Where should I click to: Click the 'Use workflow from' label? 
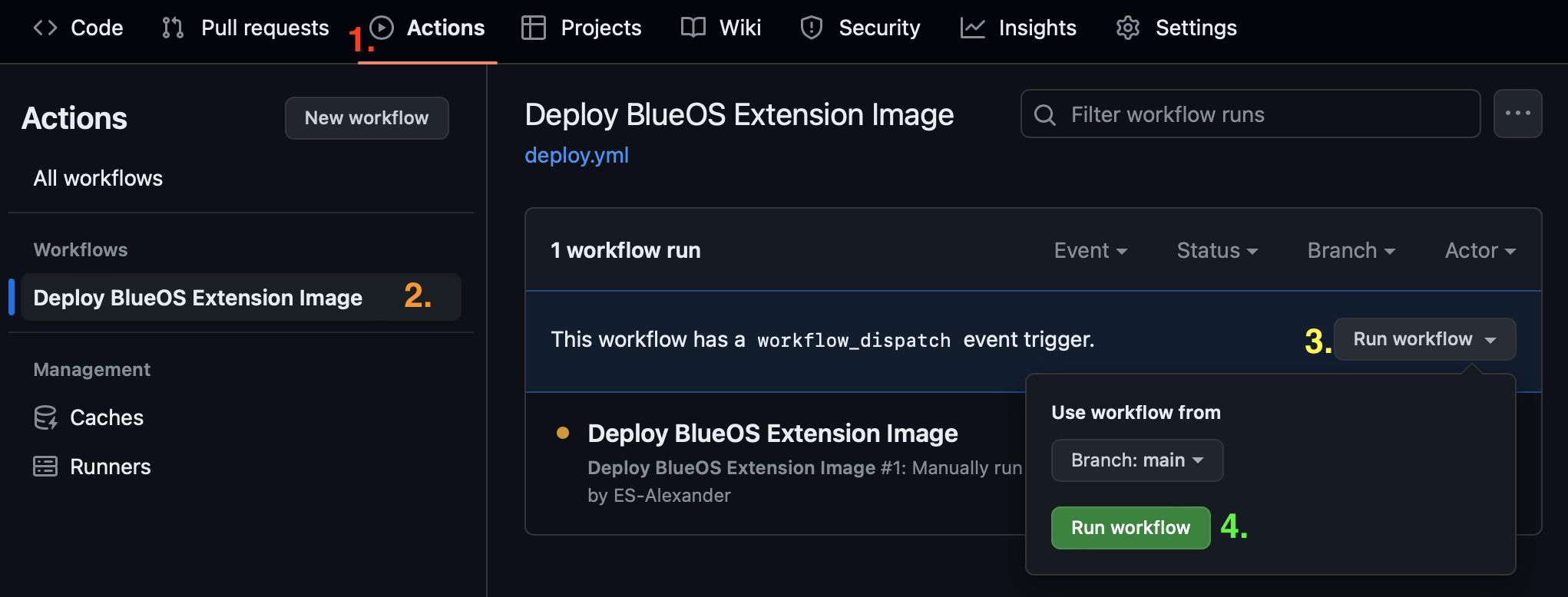(x=1136, y=412)
